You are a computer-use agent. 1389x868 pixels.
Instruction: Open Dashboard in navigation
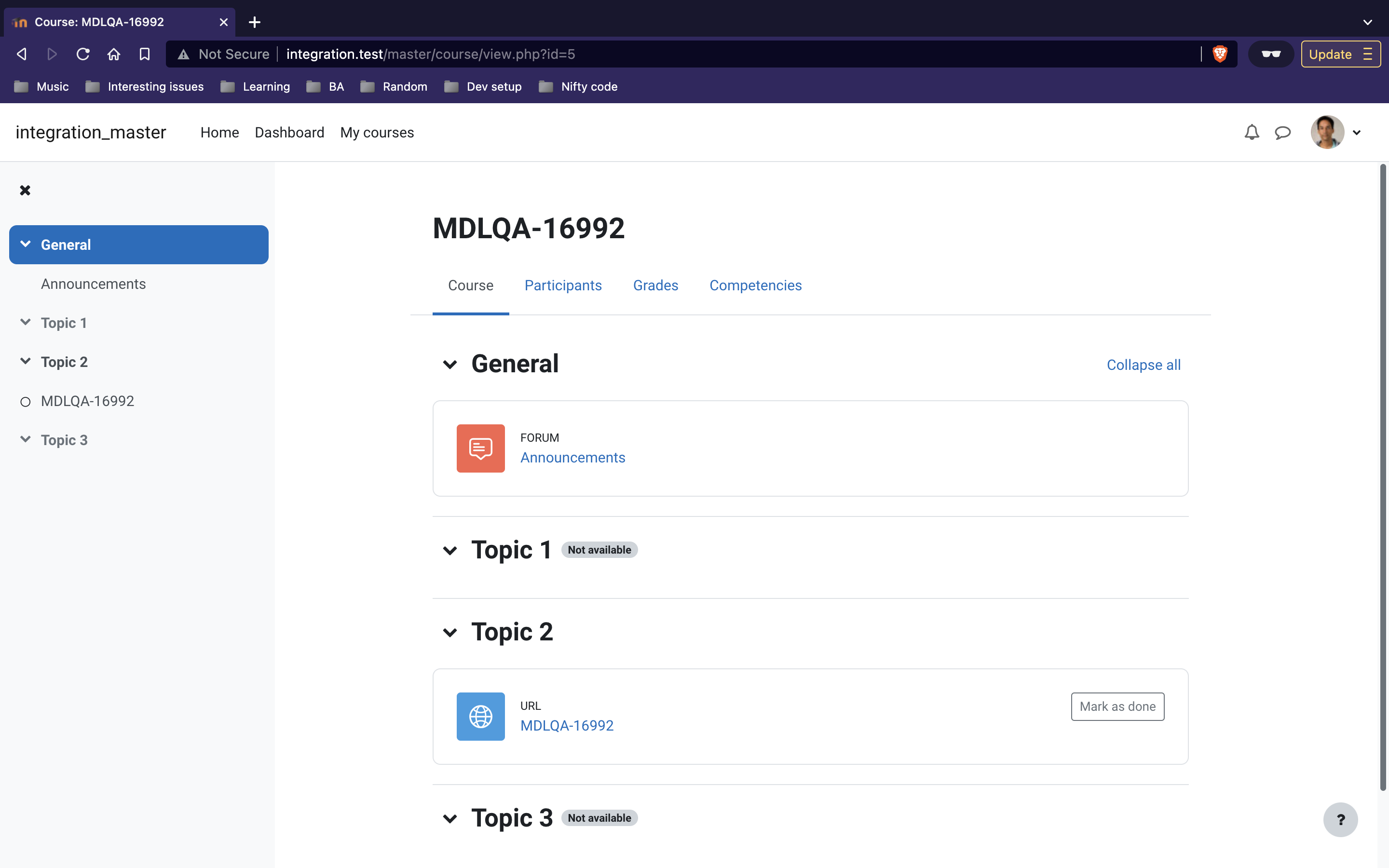pyautogui.click(x=289, y=133)
